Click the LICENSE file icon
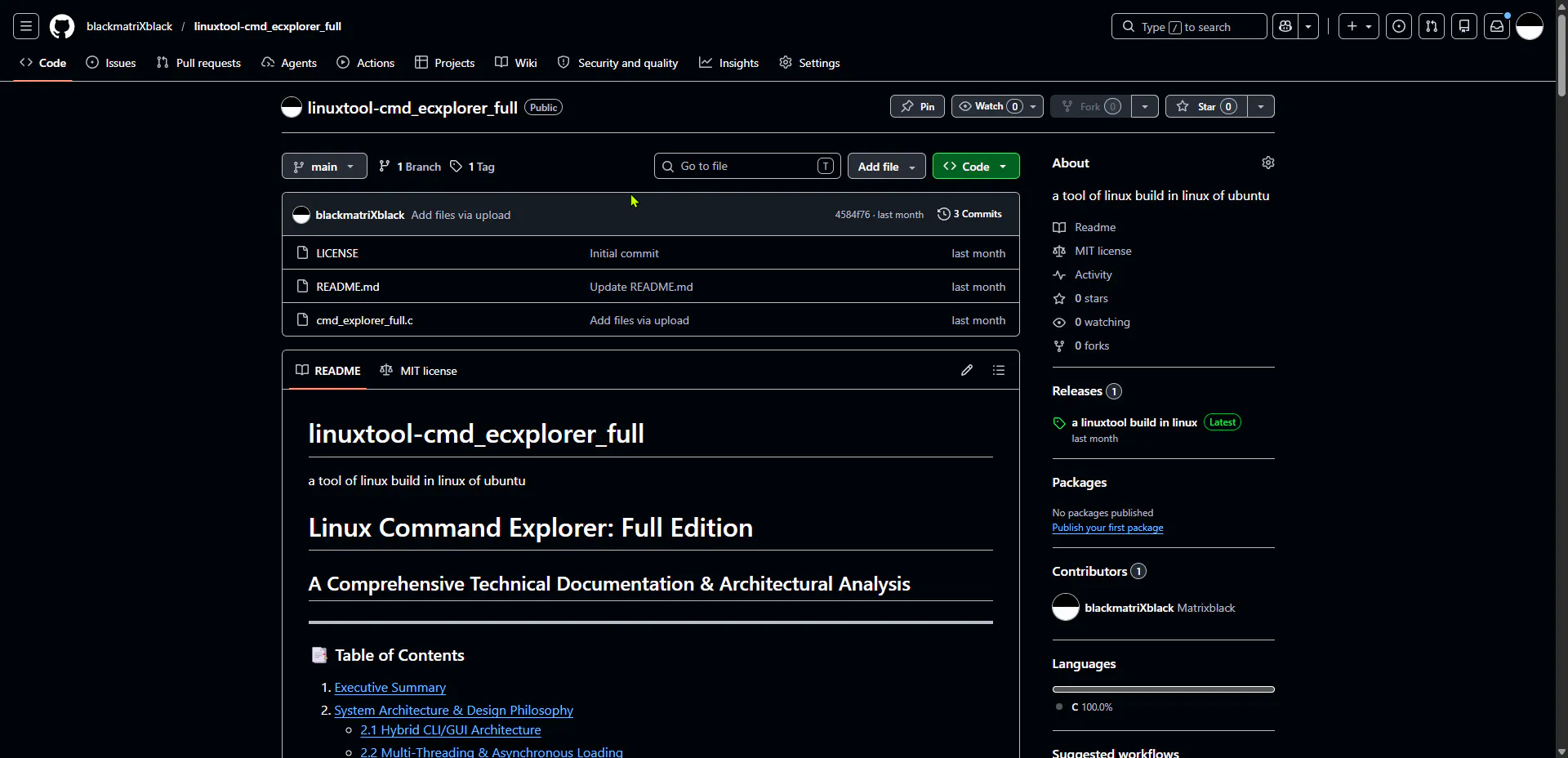Viewport: 1568px width, 758px height. pos(302,253)
